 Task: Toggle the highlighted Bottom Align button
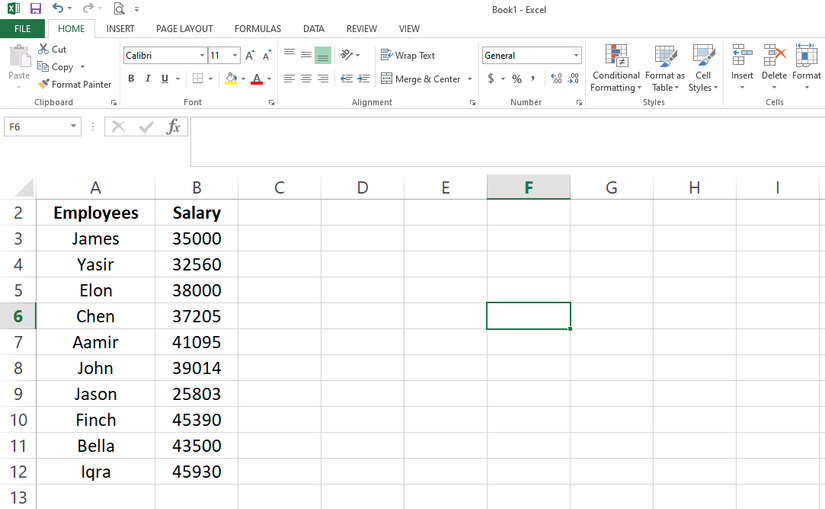[x=323, y=55]
